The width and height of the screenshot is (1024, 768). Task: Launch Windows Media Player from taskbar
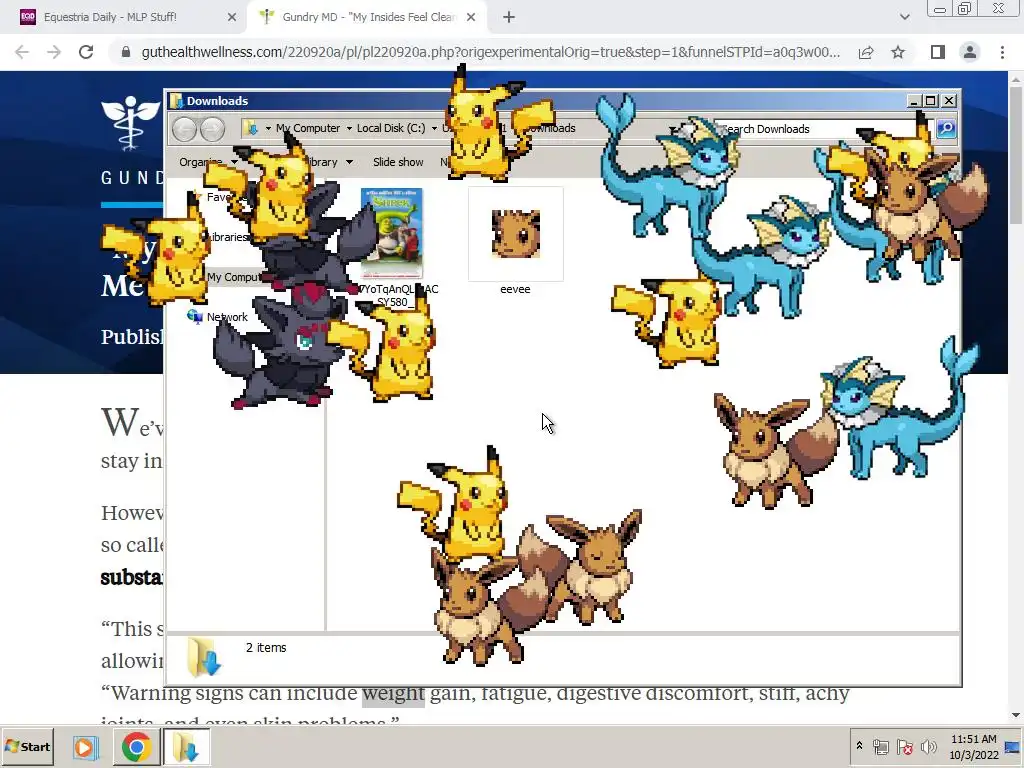[x=84, y=747]
